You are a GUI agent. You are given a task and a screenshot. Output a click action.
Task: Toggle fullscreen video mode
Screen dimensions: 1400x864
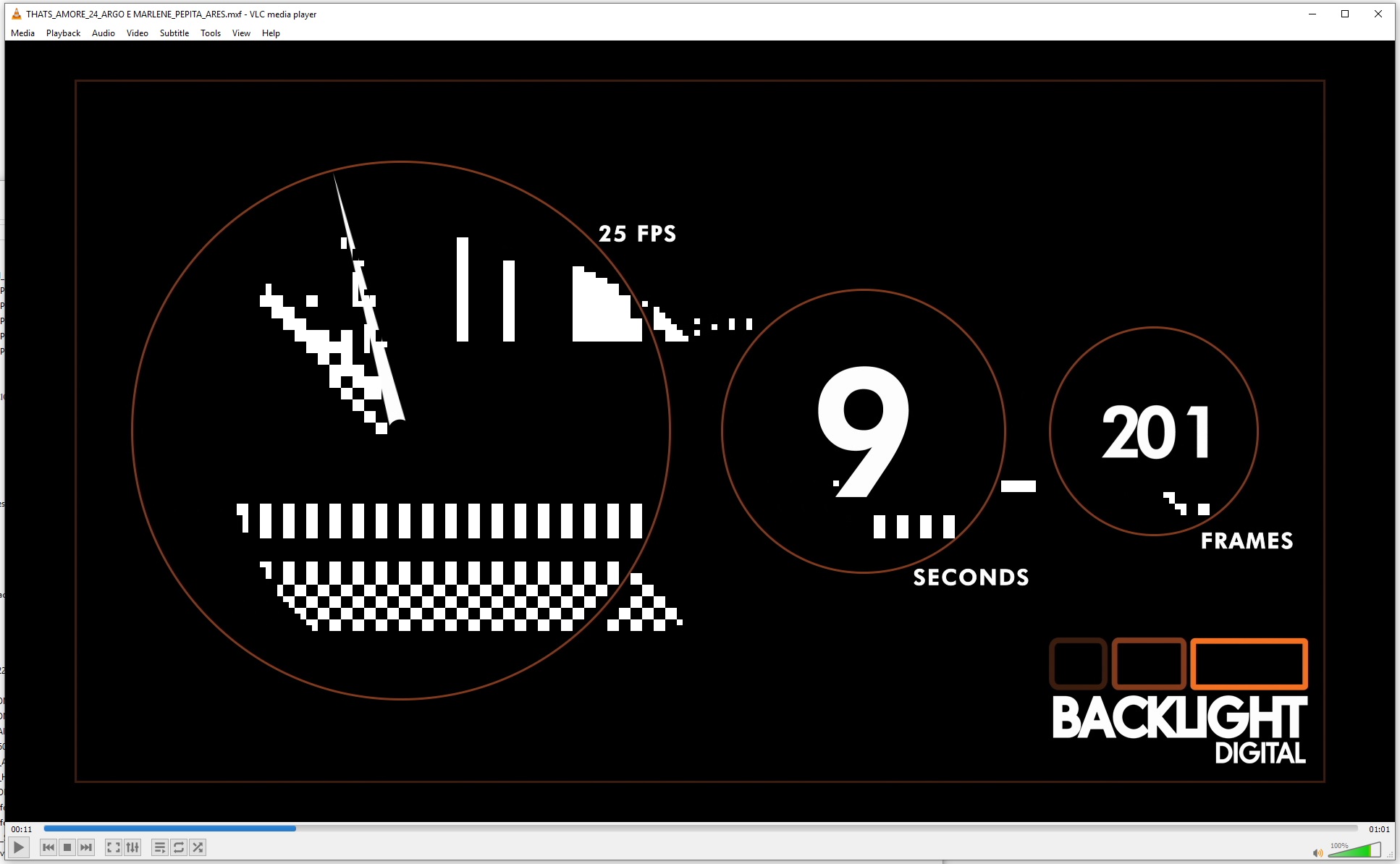point(114,847)
